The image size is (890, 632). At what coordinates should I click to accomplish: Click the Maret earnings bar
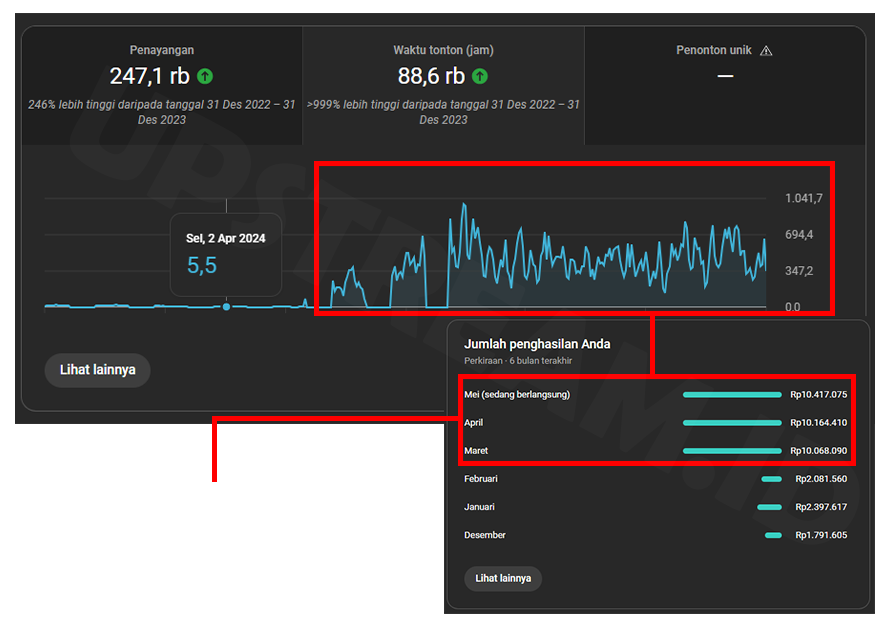pyautogui.click(x=732, y=451)
